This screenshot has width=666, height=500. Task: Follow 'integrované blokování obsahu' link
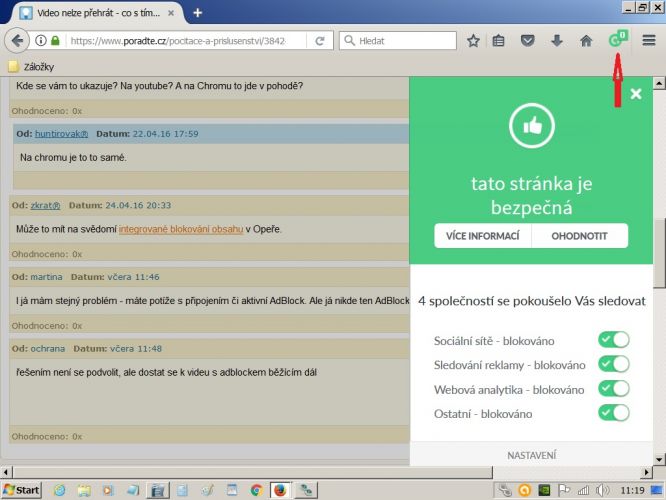(181, 229)
